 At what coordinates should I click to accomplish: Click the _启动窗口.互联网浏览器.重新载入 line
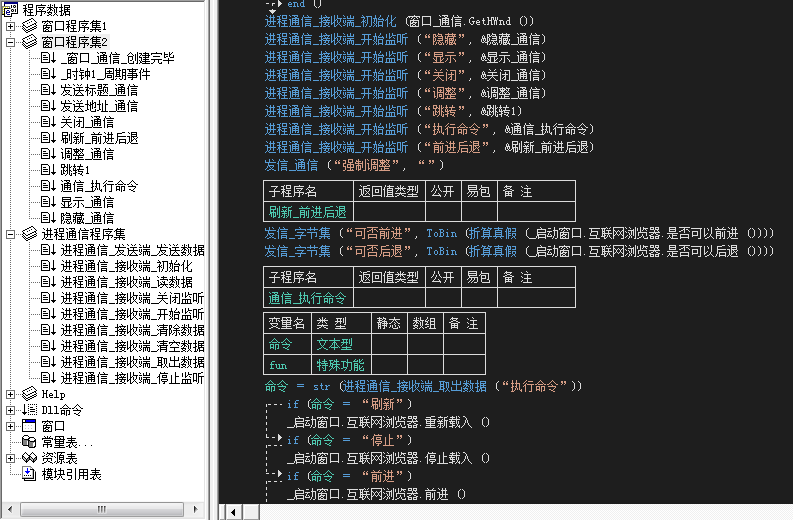(388, 422)
